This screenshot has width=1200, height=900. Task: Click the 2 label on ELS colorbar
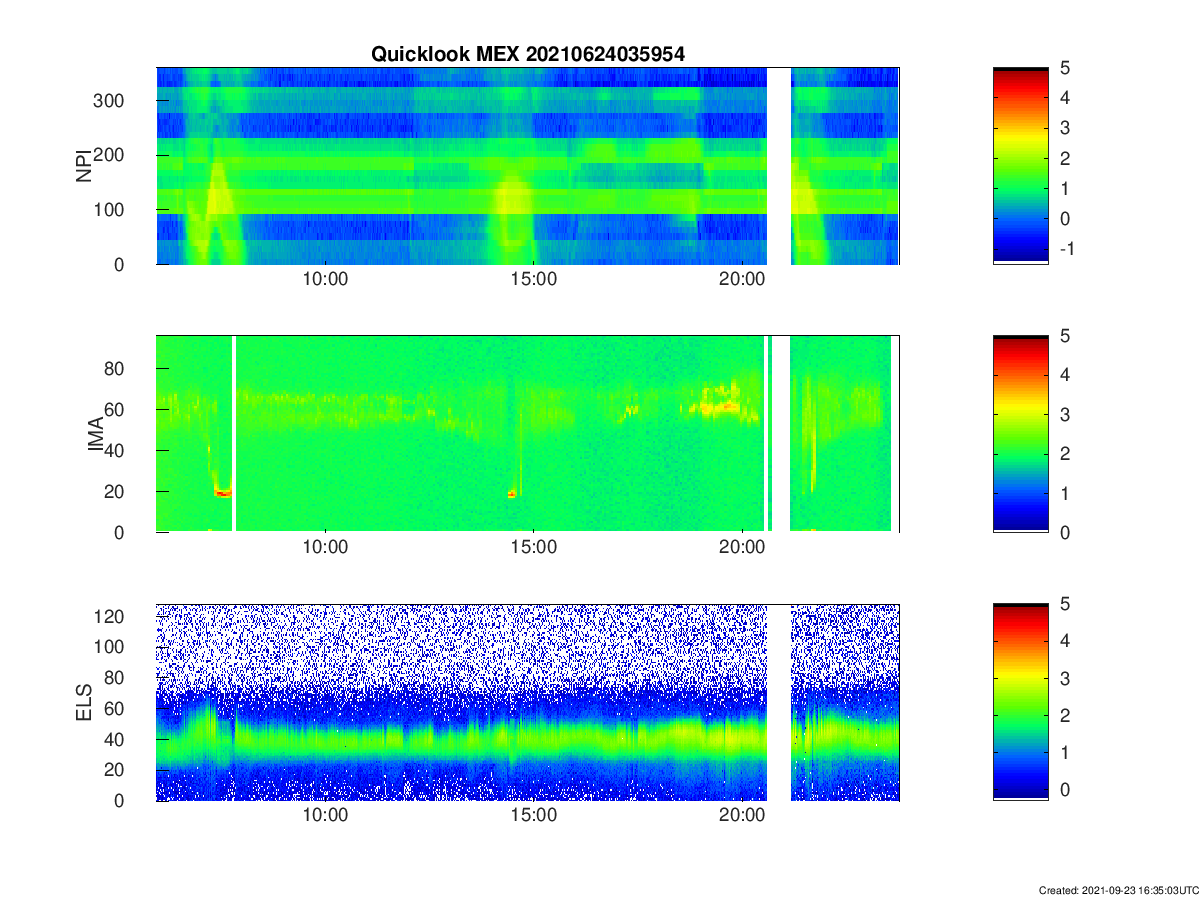coord(1066,715)
